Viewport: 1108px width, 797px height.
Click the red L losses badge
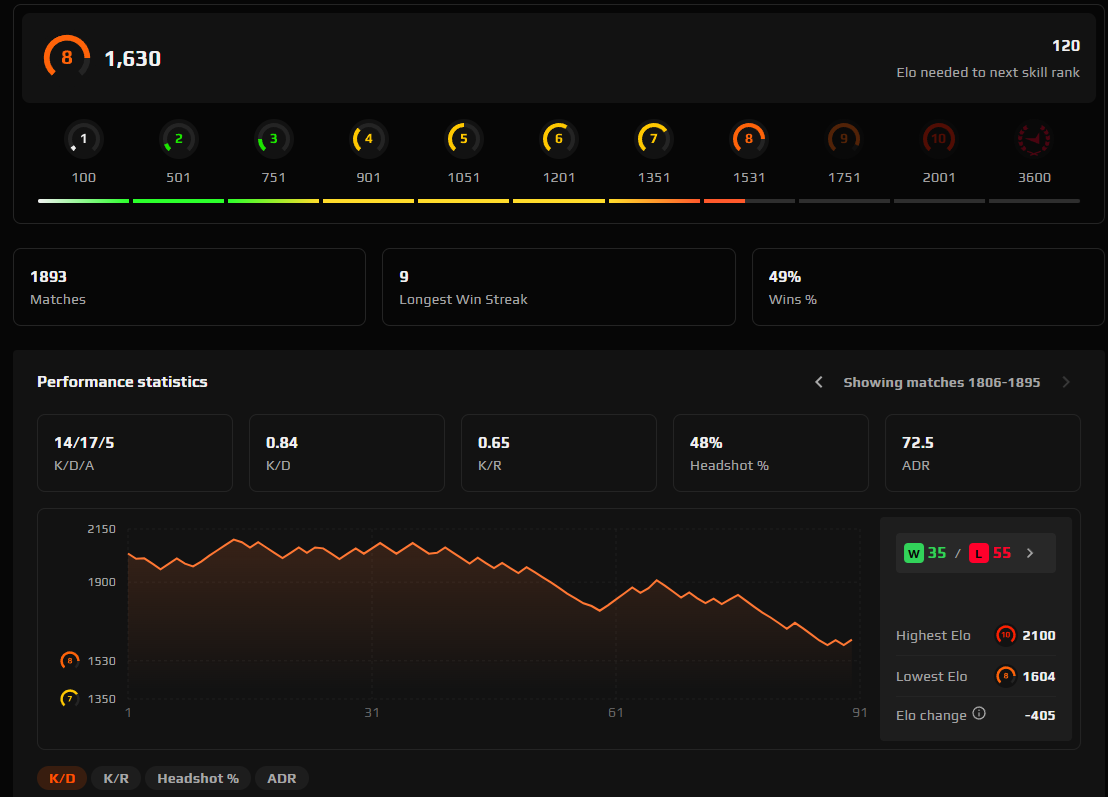979,553
